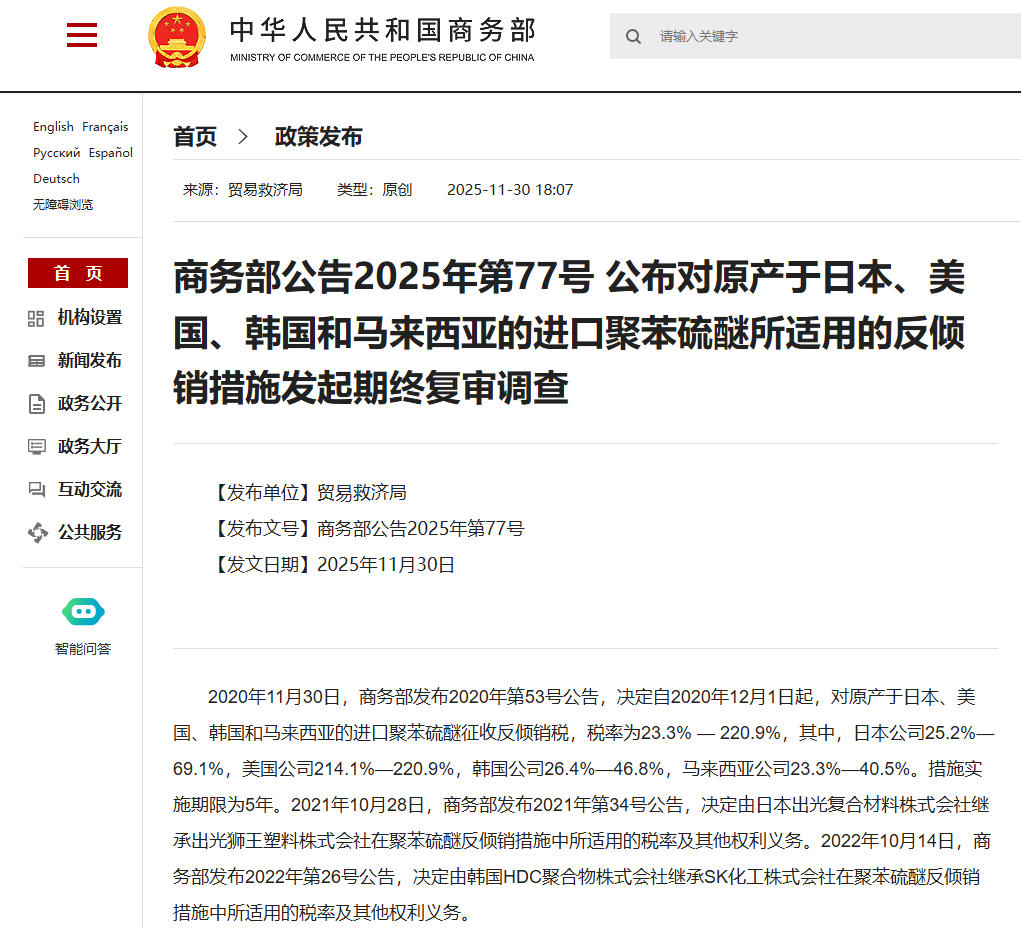The width and height of the screenshot is (1021, 929).
Task: Click the 公共服务 diamond icon
Action: pyautogui.click(x=37, y=533)
